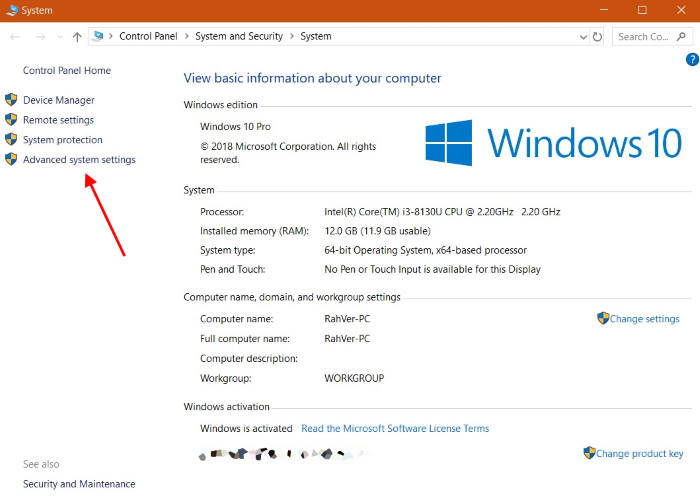Open Advanced system settings link
Image resolution: width=700 pixels, height=504 pixels.
click(x=79, y=159)
